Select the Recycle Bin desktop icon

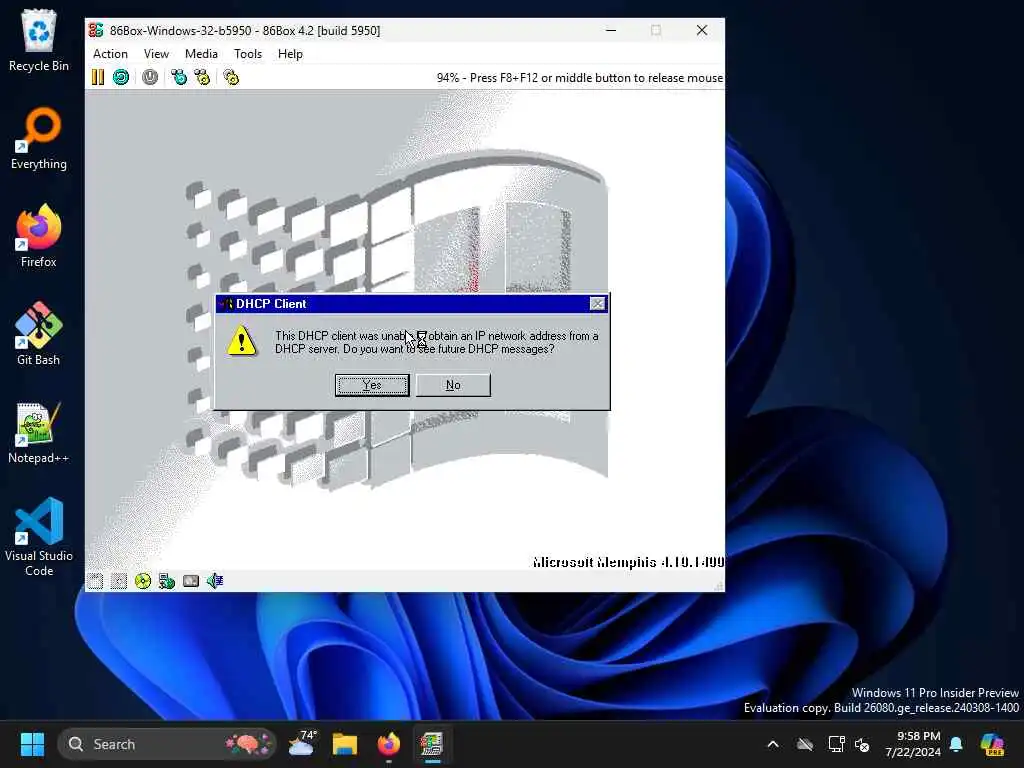point(39,40)
